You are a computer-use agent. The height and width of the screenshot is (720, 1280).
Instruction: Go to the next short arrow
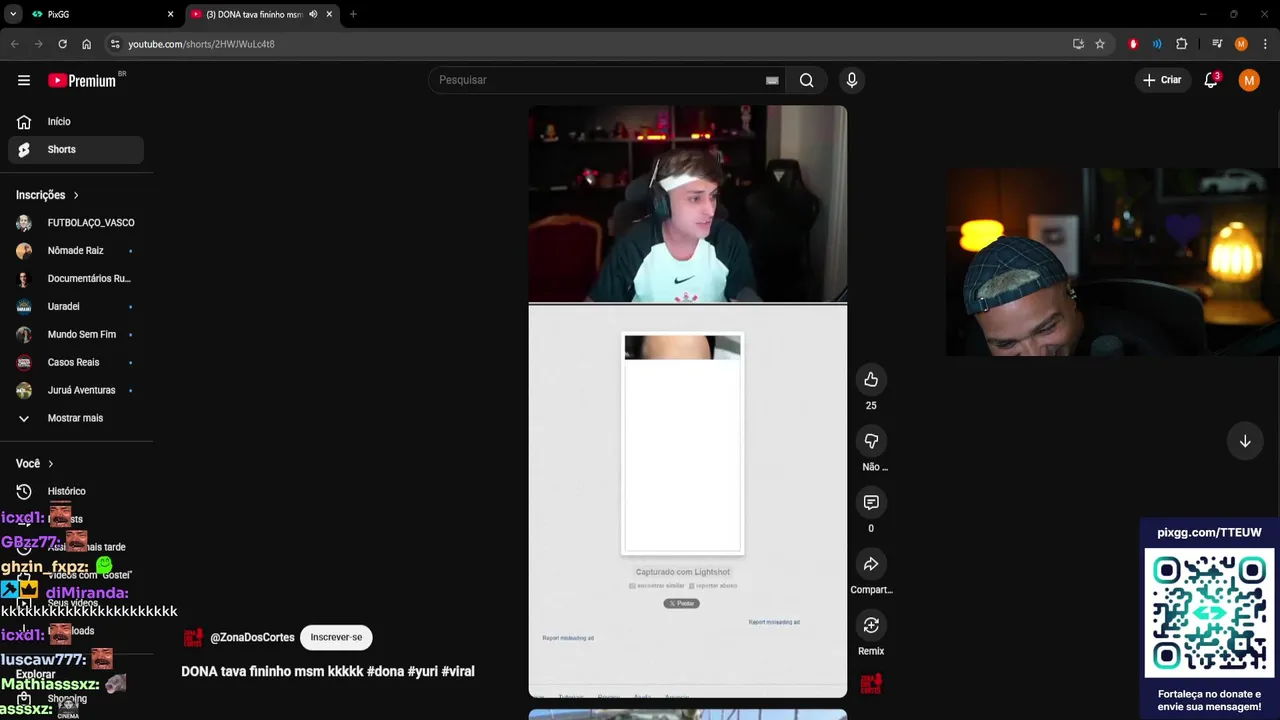[x=1245, y=441]
